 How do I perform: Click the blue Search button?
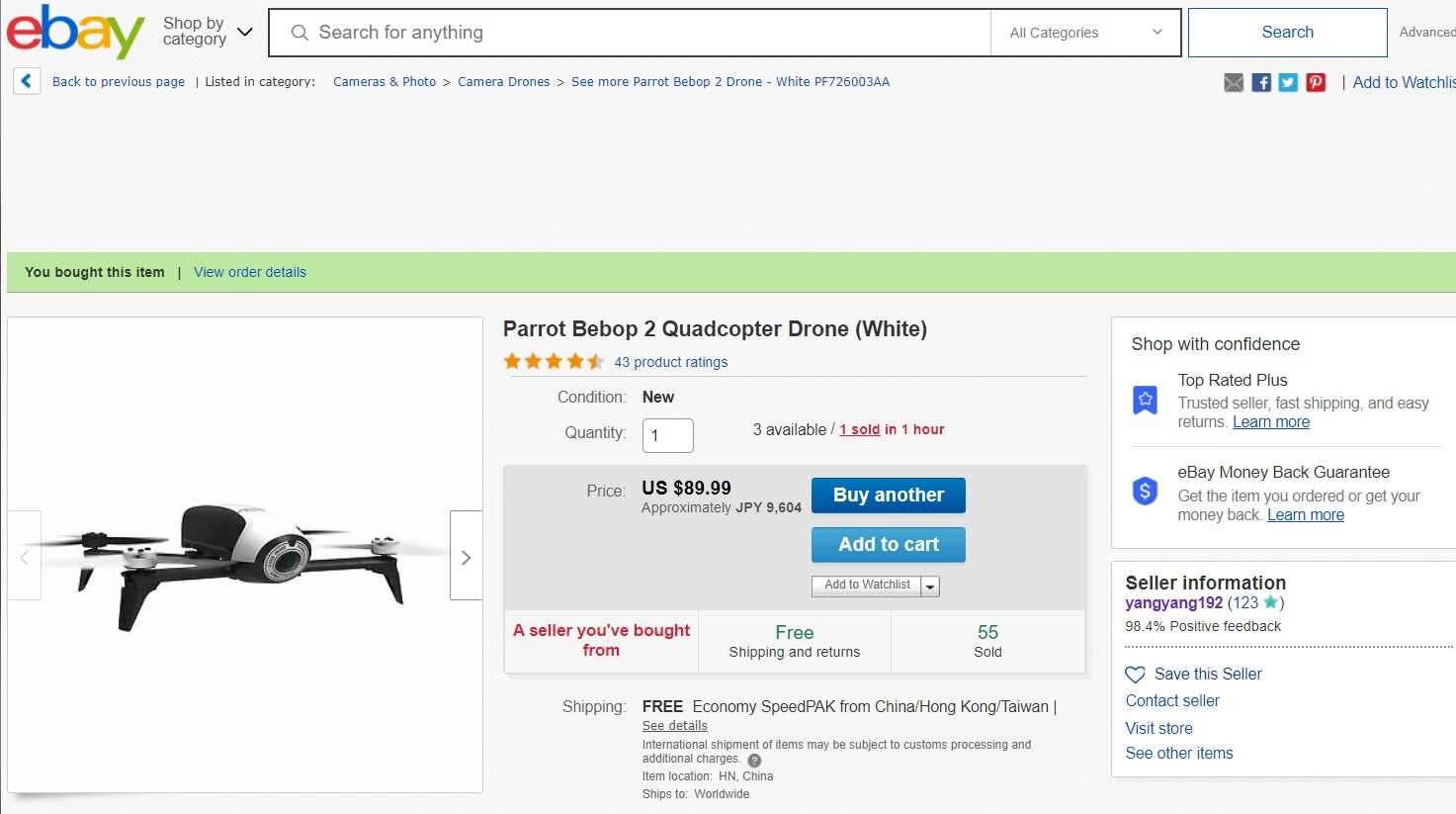point(1287,33)
